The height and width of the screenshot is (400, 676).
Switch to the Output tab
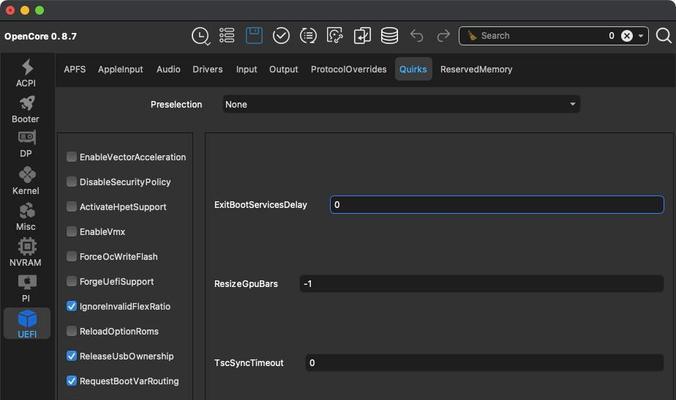283,69
